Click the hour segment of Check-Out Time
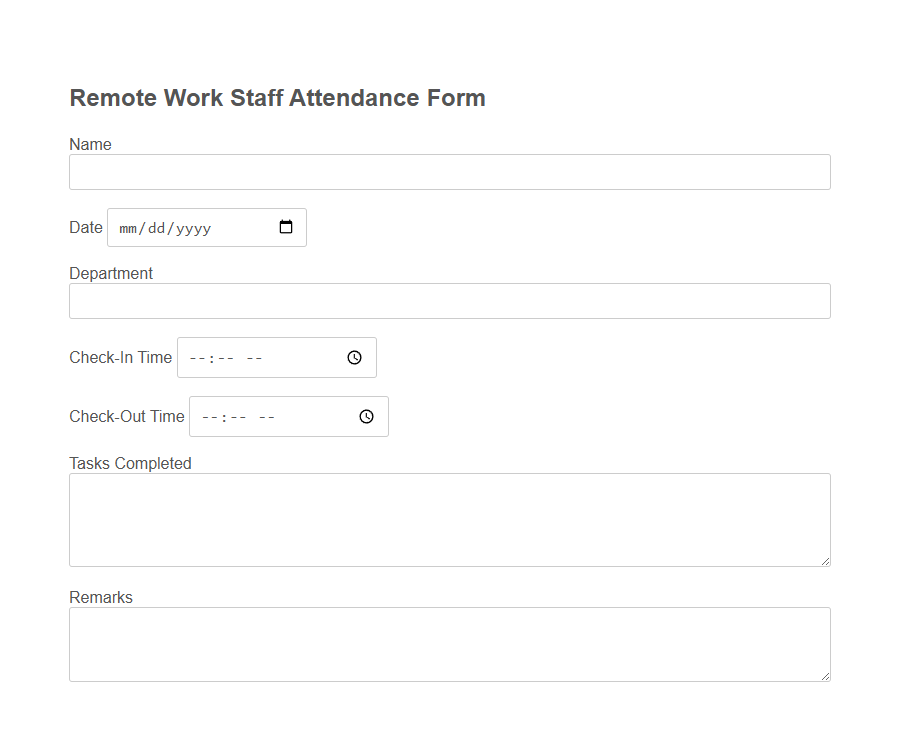 (208, 416)
